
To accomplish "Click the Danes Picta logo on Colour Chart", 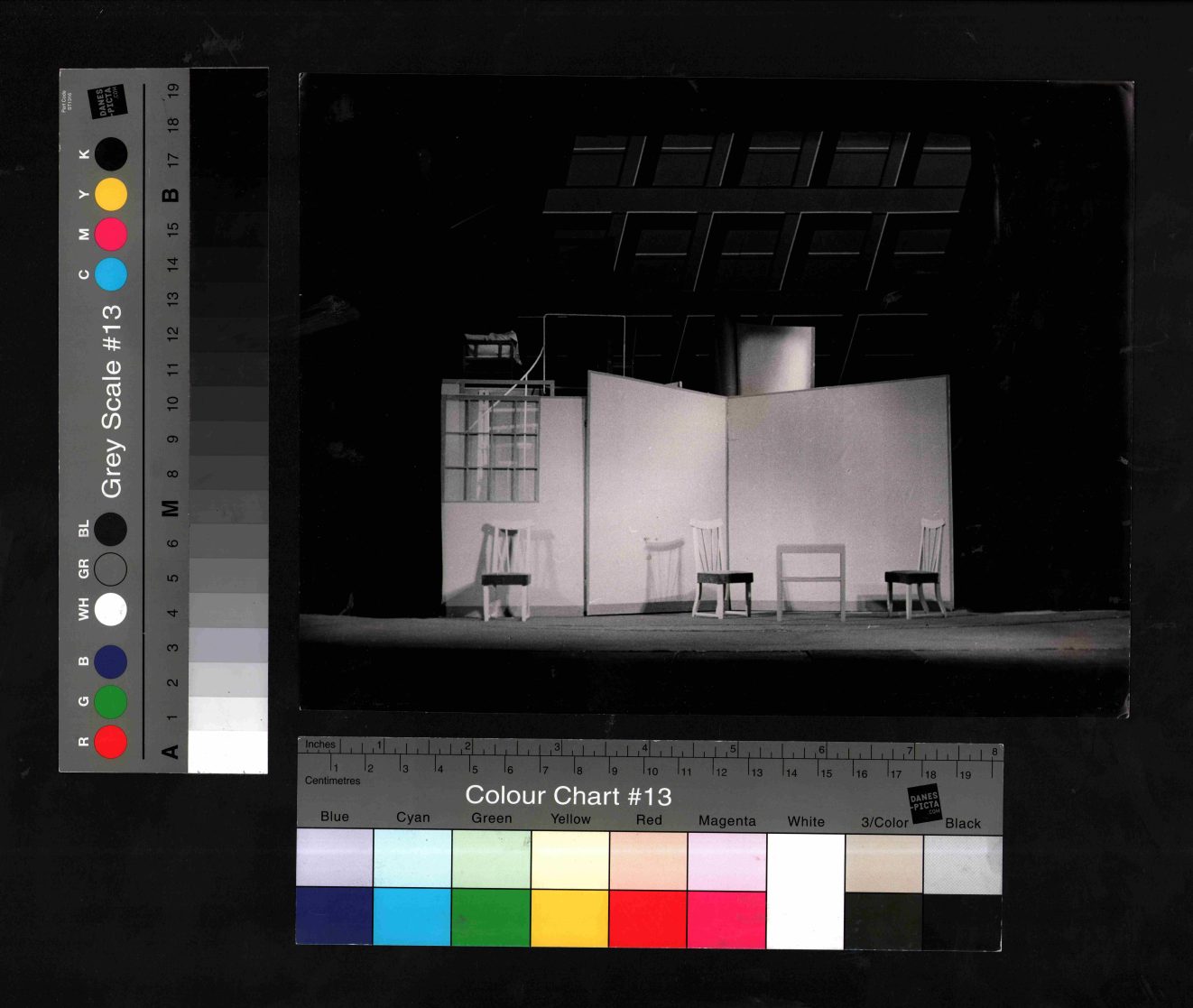I will tap(924, 803).
